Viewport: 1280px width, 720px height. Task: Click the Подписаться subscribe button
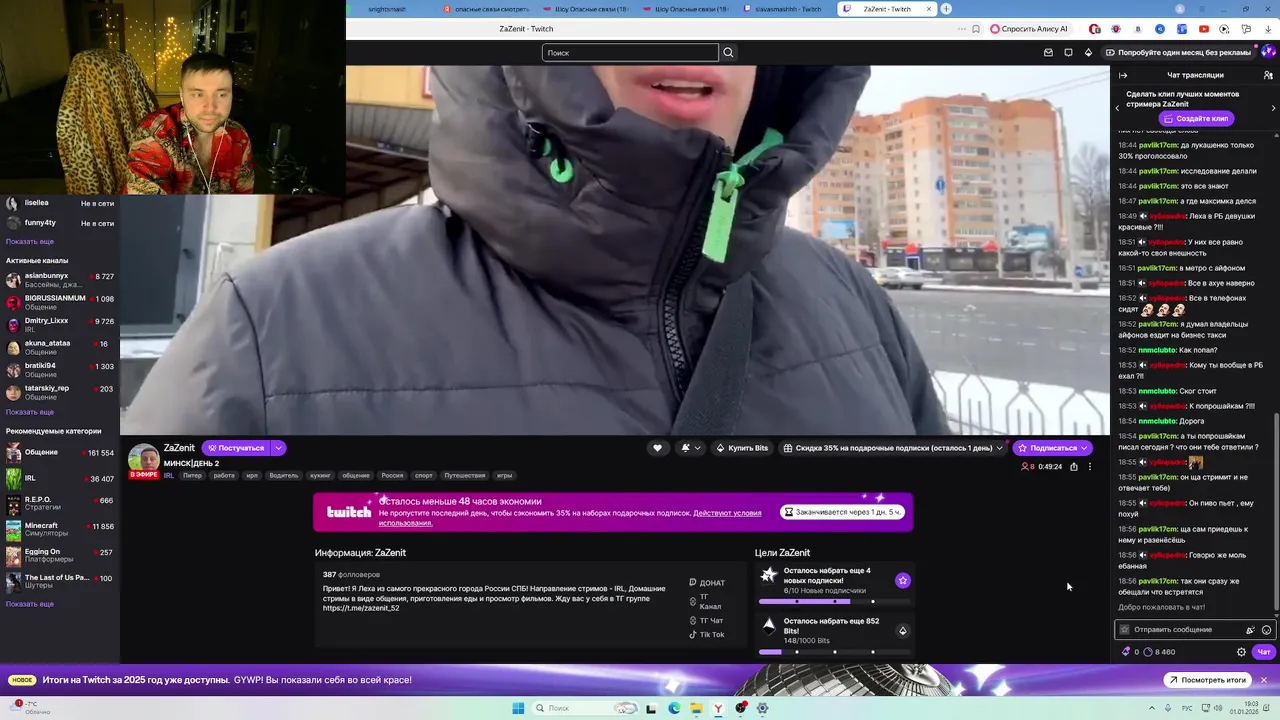pyautogui.click(x=1051, y=448)
